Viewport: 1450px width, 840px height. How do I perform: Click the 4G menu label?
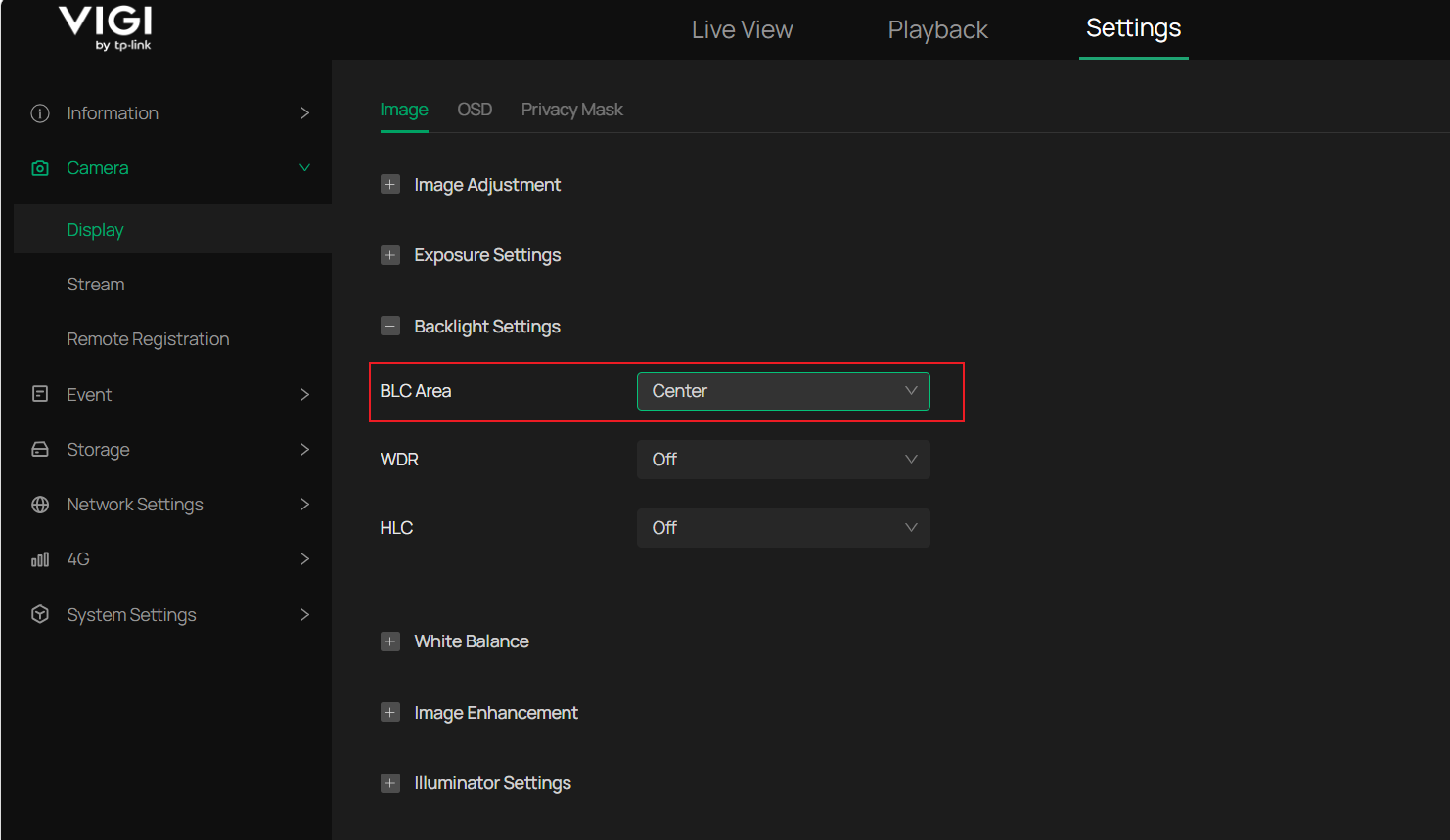point(78,559)
